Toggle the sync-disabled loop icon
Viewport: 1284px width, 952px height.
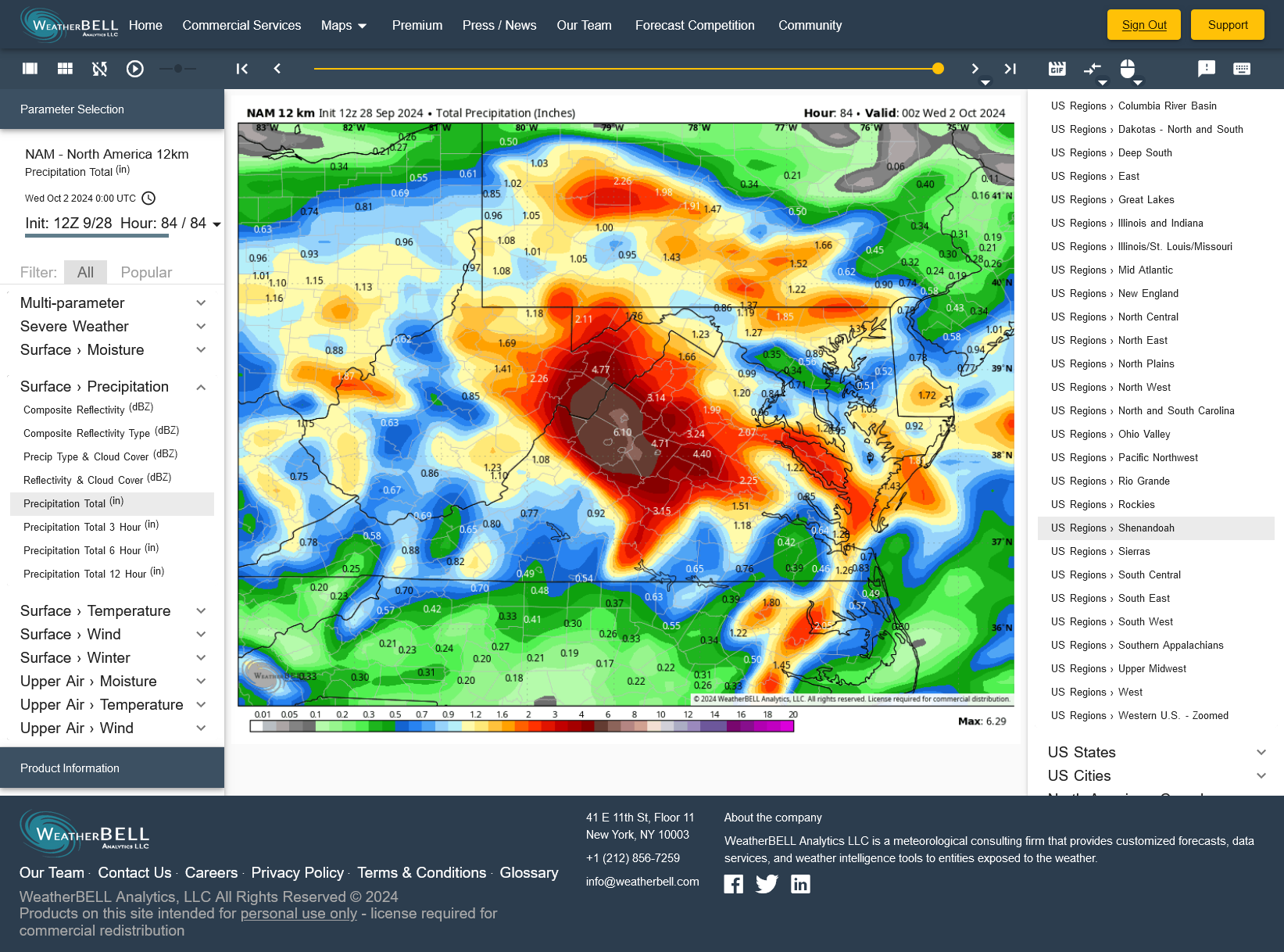pyautogui.click(x=100, y=69)
